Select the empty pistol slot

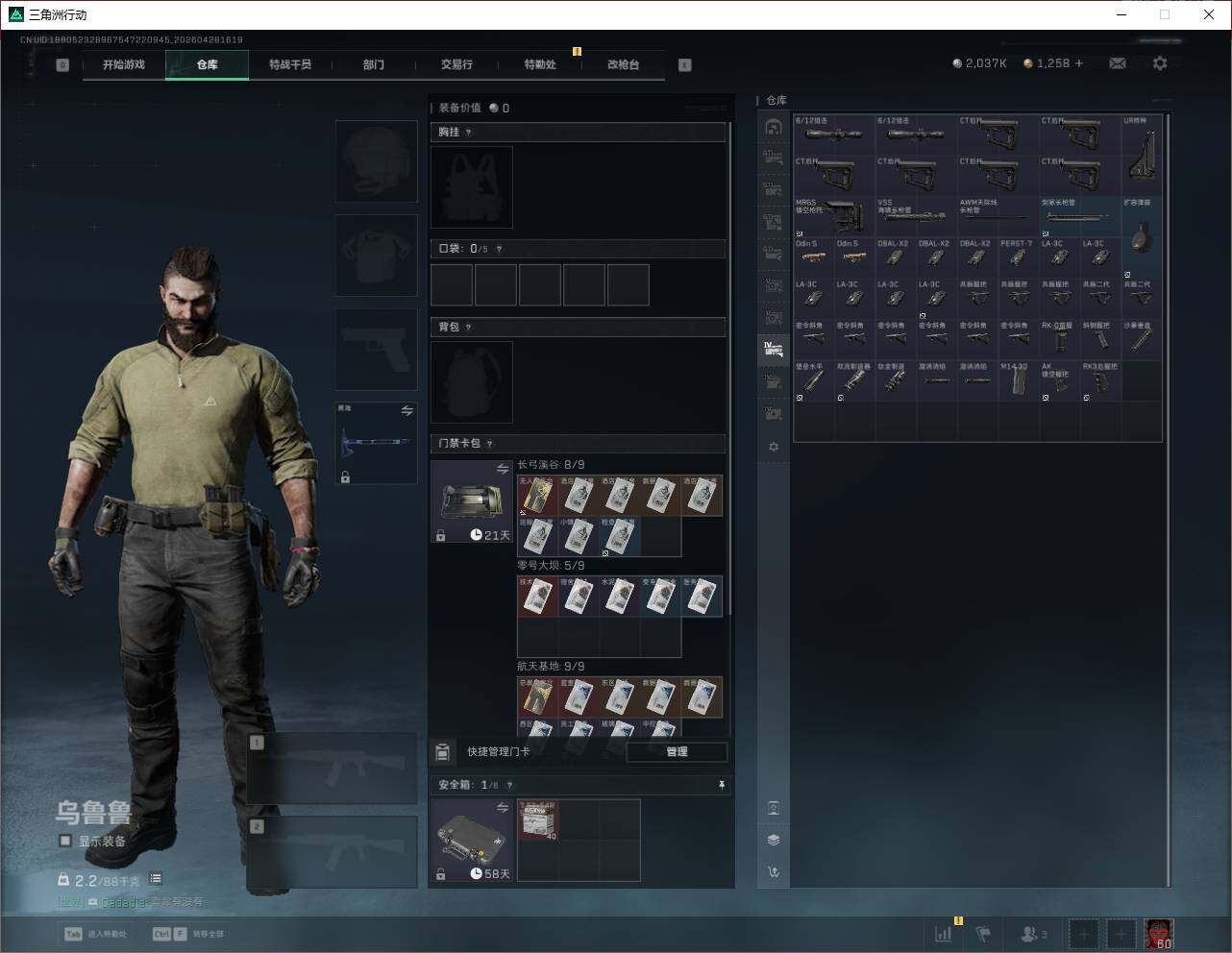pos(376,350)
